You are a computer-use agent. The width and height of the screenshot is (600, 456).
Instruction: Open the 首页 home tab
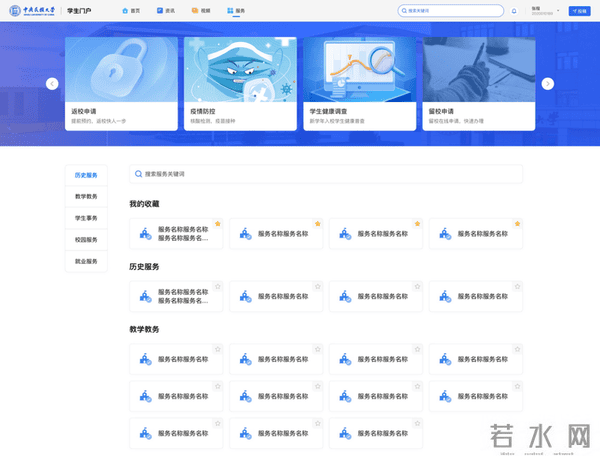pyautogui.click(x=131, y=11)
